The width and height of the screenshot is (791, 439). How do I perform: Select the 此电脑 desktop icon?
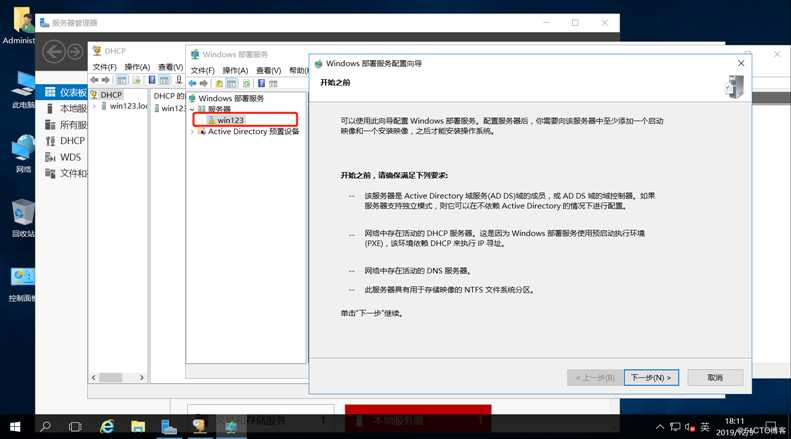click(22, 90)
